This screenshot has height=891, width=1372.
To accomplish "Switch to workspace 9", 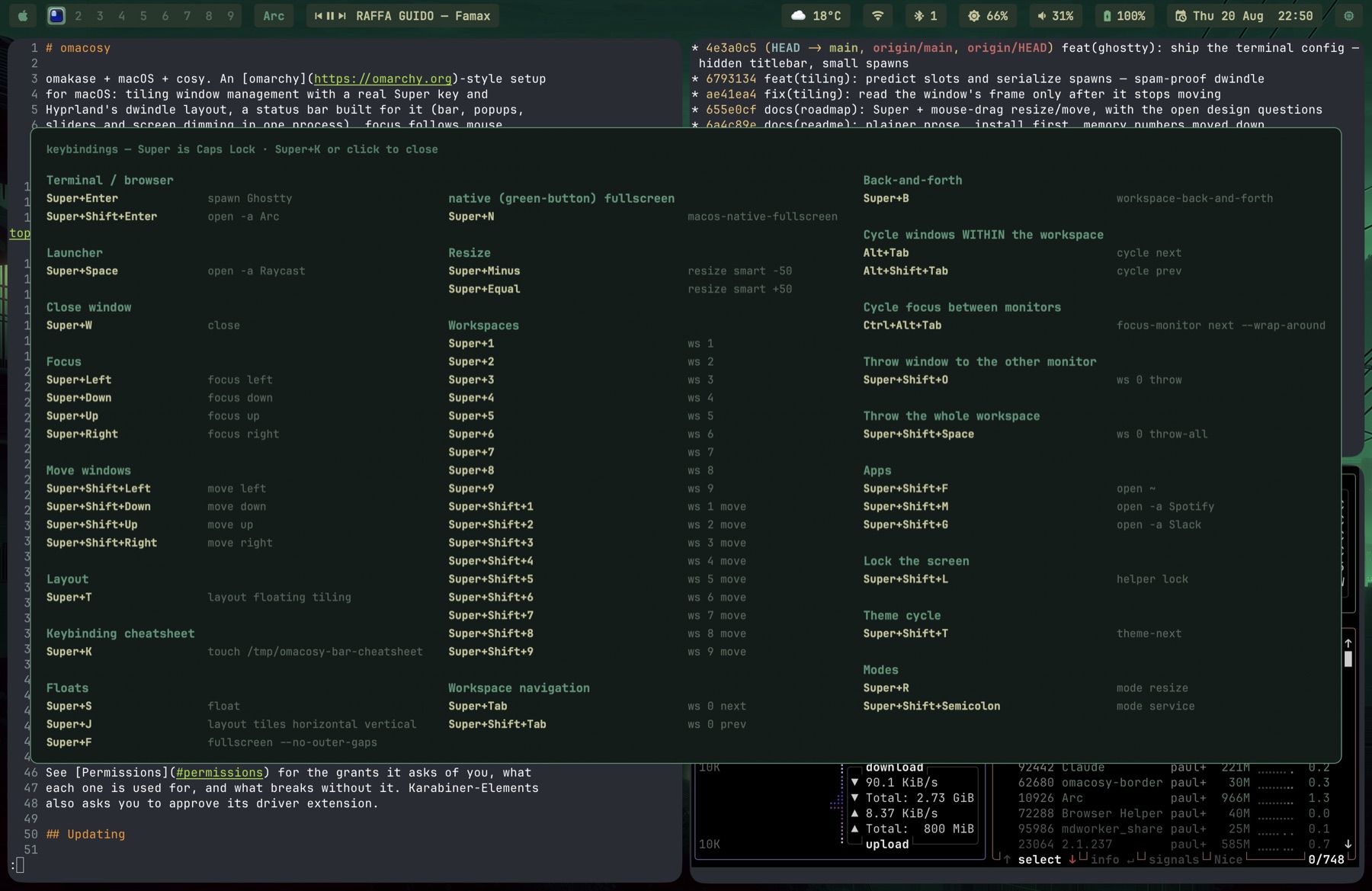I will click(230, 15).
